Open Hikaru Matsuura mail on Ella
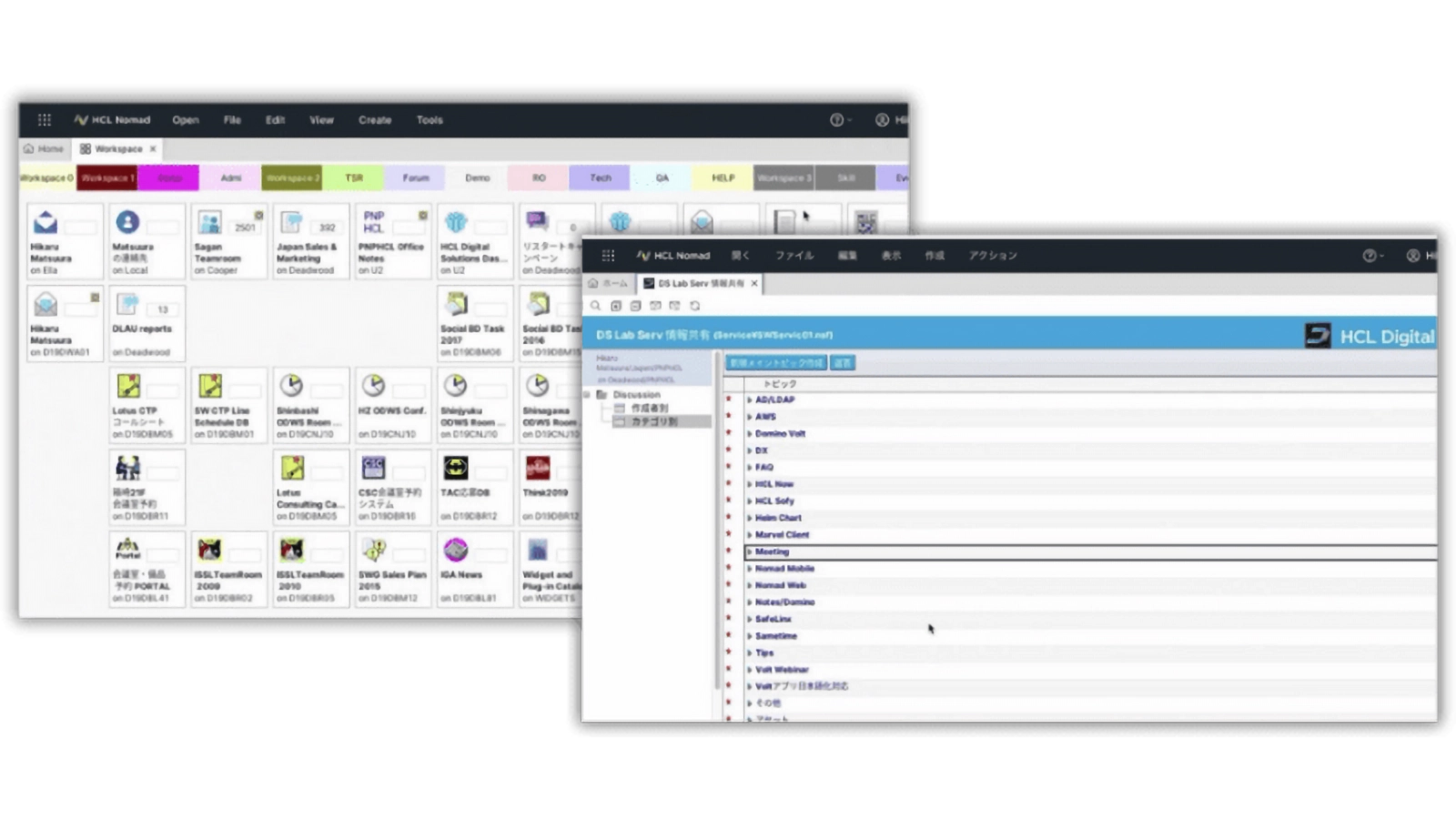This screenshot has width=1456, height=819. (x=64, y=242)
